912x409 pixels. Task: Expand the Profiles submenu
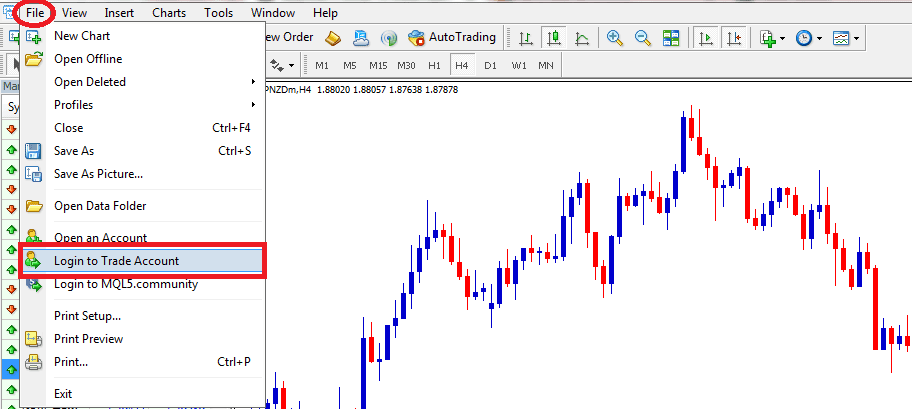[x=143, y=105]
